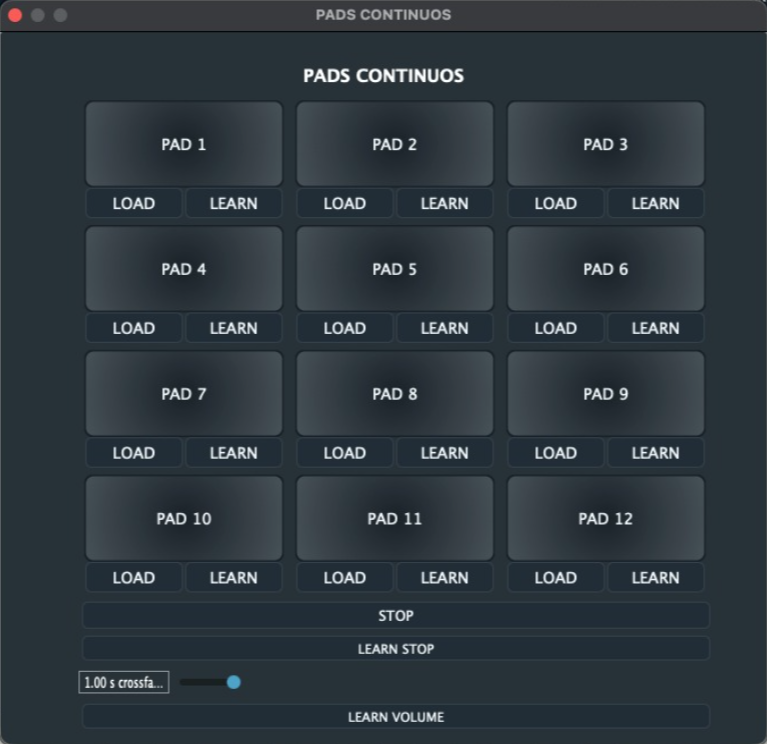Click LEARN under PAD 12
The height and width of the screenshot is (744, 767).
point(655,577)
